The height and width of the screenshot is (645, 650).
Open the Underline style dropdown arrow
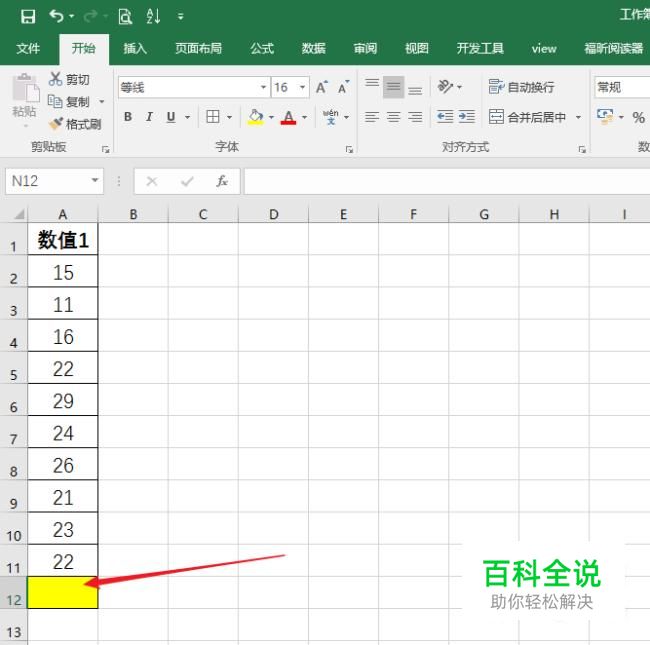pos(187,117)
